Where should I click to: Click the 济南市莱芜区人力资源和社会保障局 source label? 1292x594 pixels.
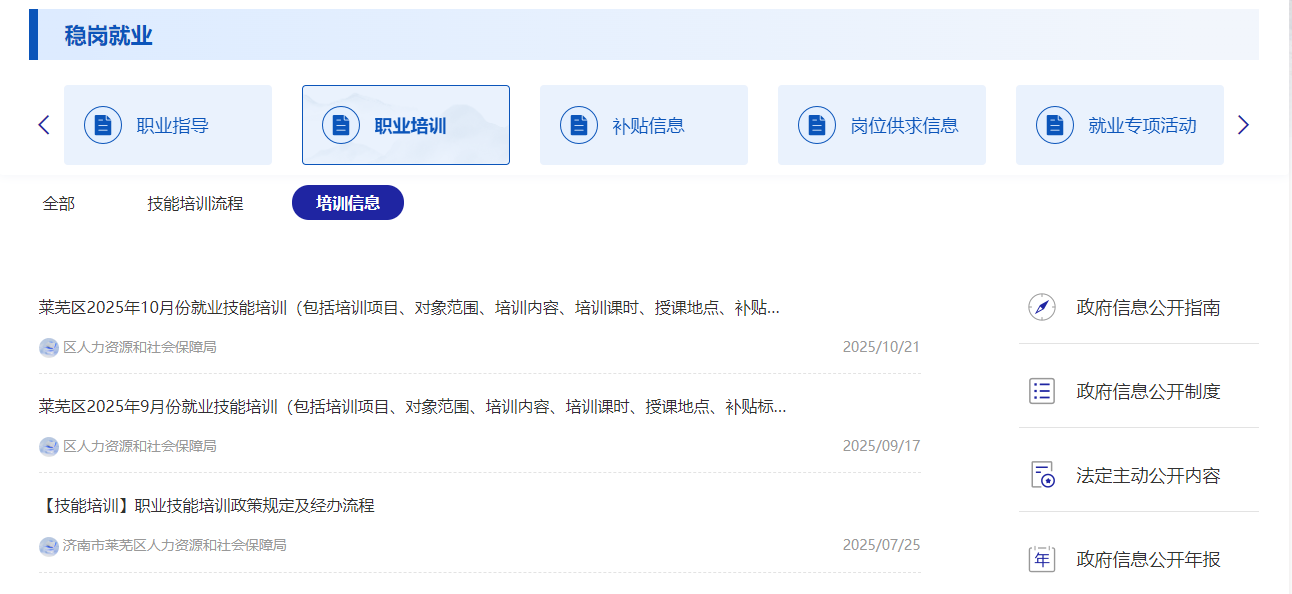(x=174, y=546)
